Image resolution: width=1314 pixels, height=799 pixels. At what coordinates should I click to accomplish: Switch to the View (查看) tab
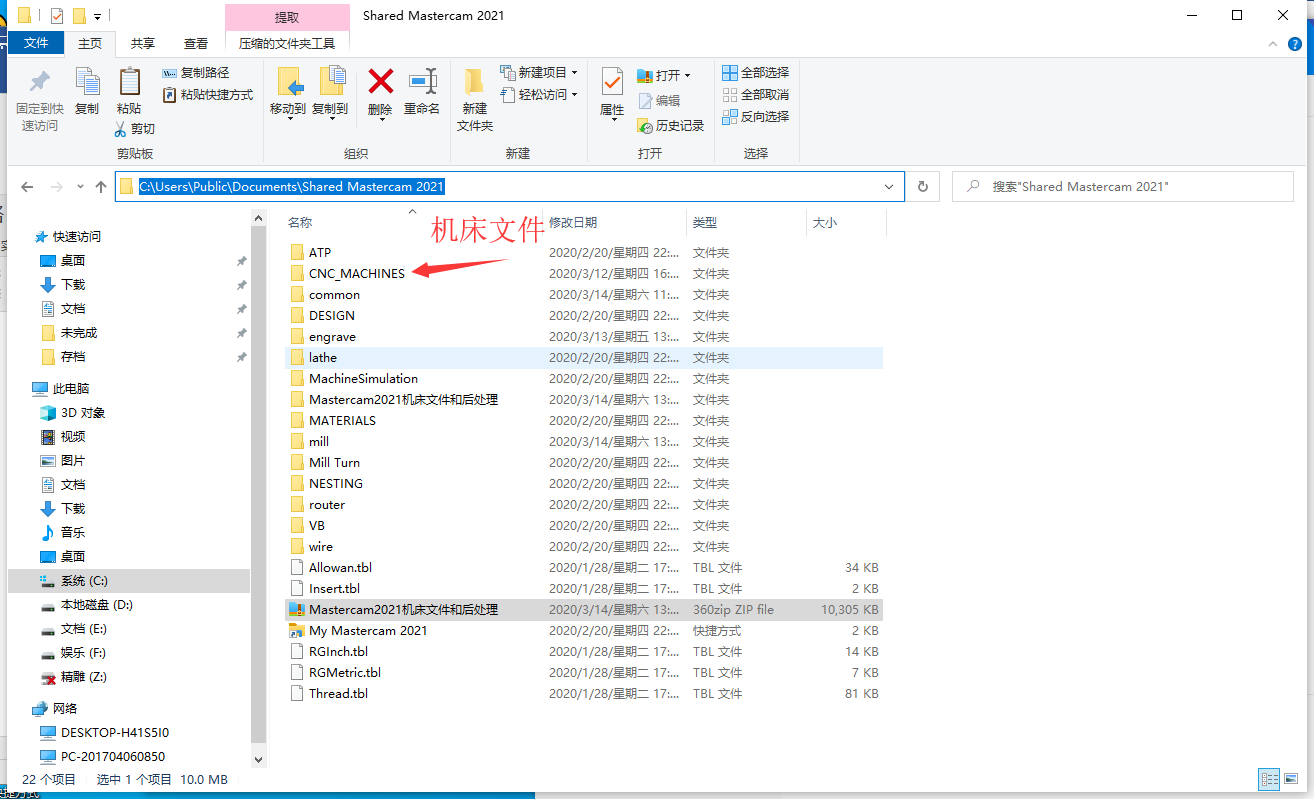196,43
